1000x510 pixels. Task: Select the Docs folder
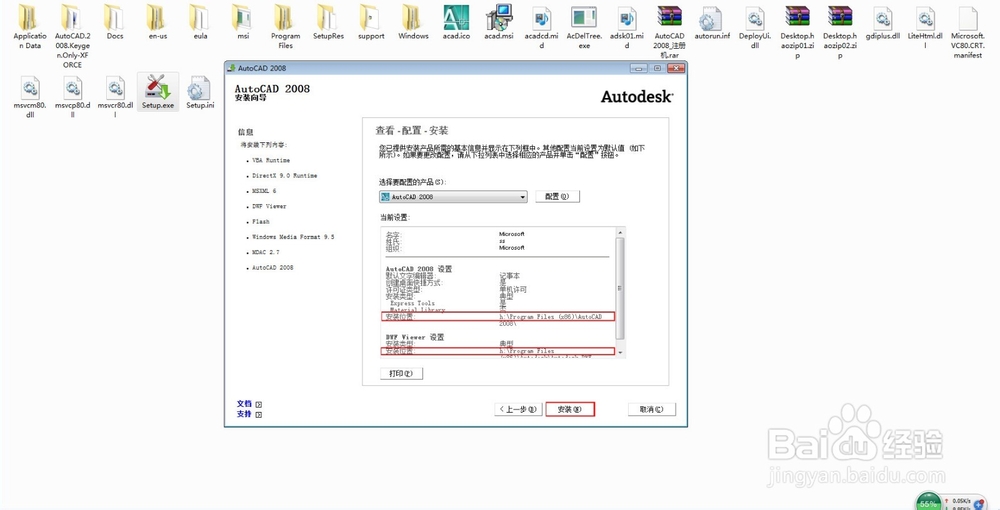115,22
